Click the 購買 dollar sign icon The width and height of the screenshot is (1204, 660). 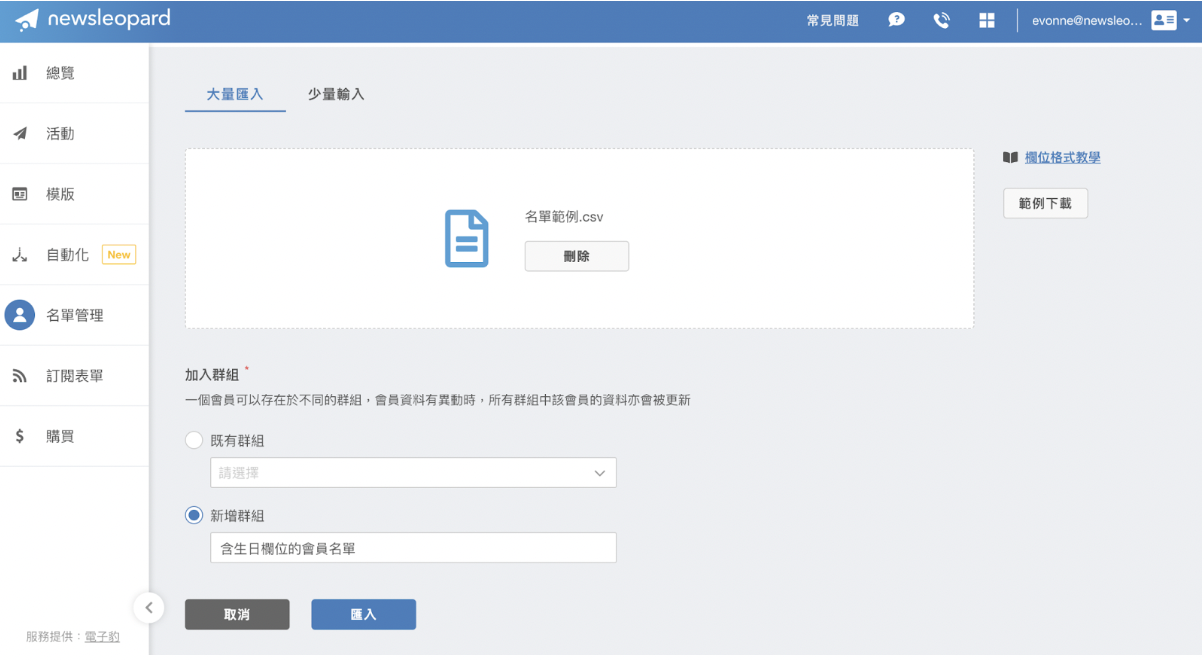pos(20,436)
